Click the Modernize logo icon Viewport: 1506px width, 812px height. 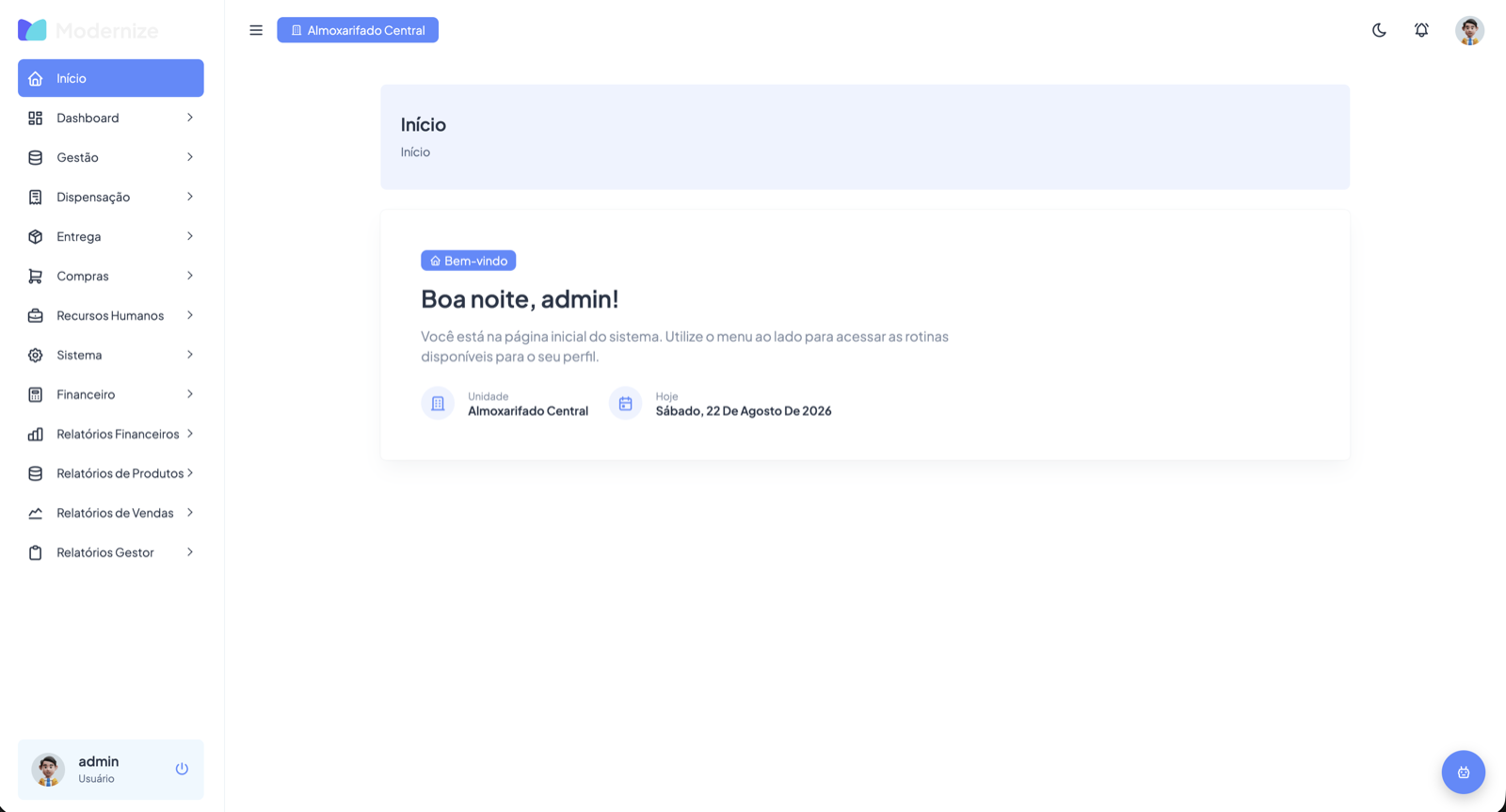32,30
